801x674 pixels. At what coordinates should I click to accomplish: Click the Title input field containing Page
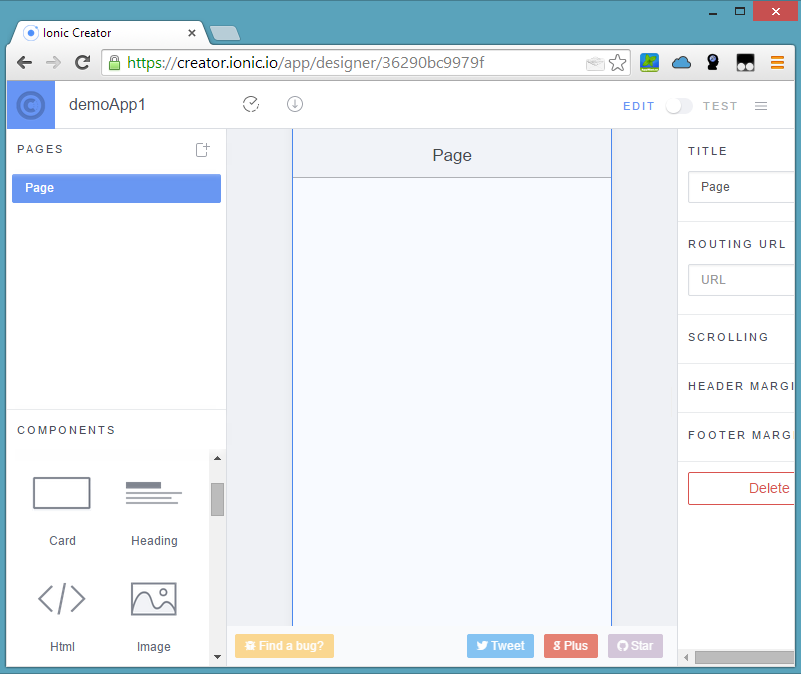[x=741, y=187]
